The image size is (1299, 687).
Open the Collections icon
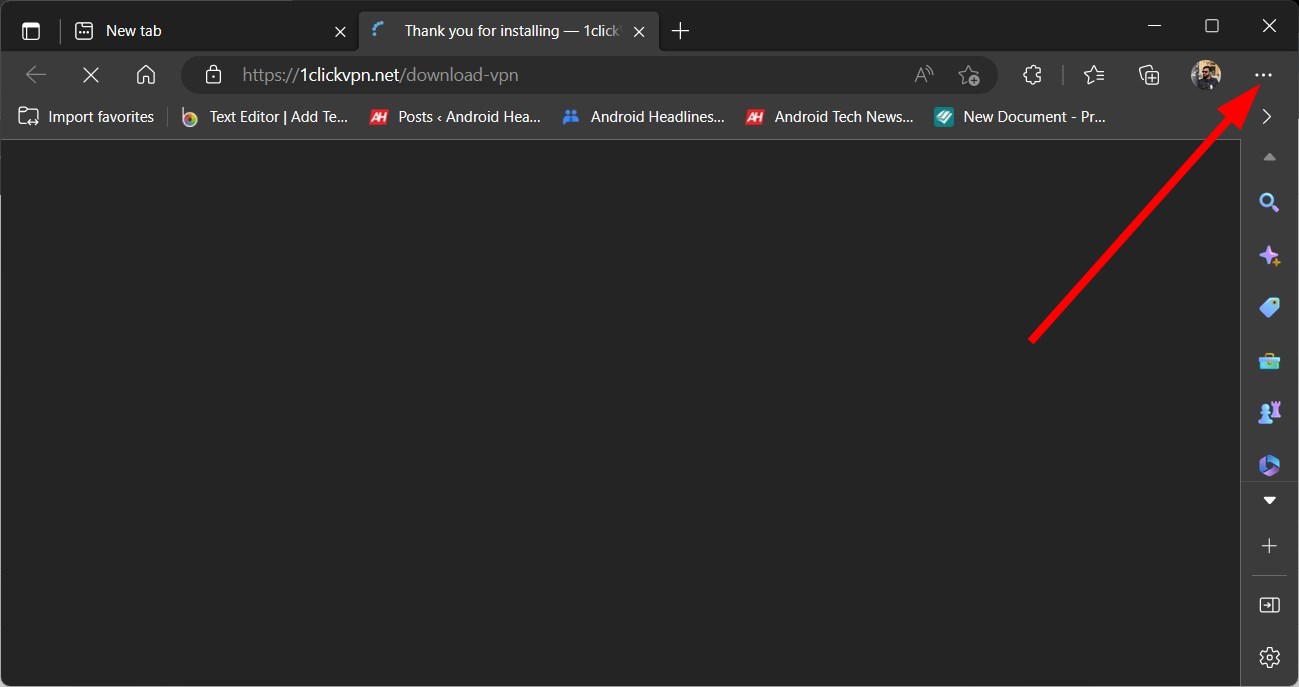click(x=1148, y=74)
